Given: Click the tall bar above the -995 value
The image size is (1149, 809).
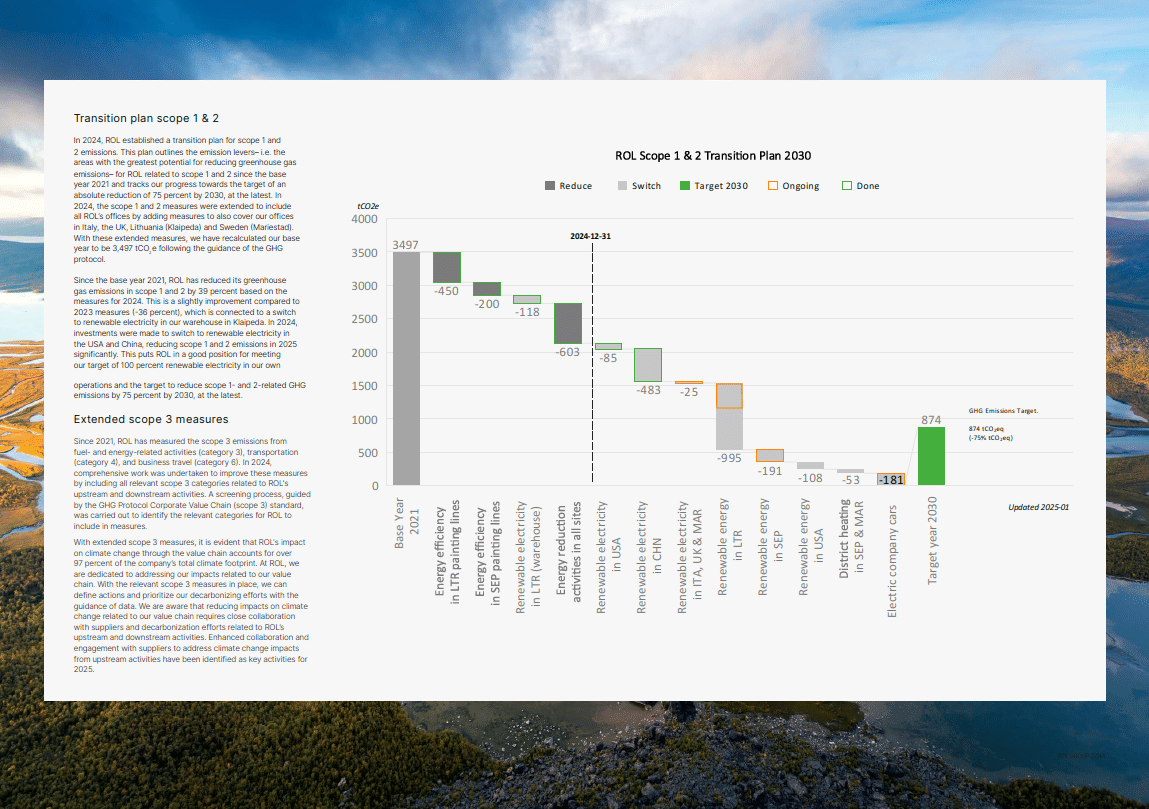Looking at the screenshot, I should click(x=729, y=416).
